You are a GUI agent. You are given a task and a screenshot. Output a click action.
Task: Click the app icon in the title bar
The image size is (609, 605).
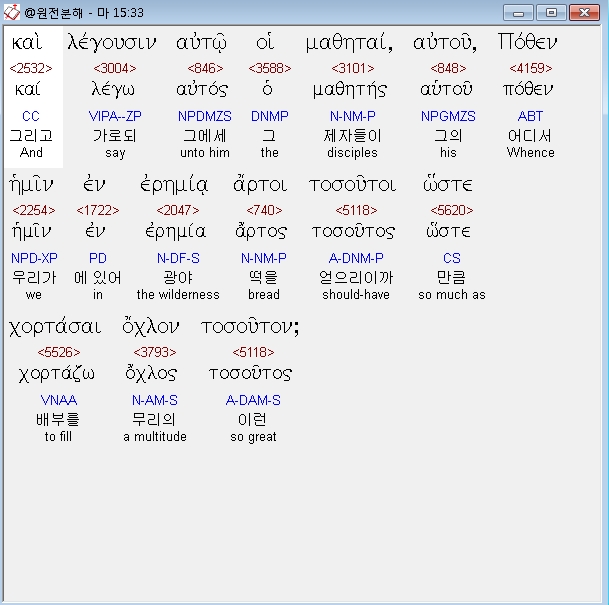coord(12,12)
